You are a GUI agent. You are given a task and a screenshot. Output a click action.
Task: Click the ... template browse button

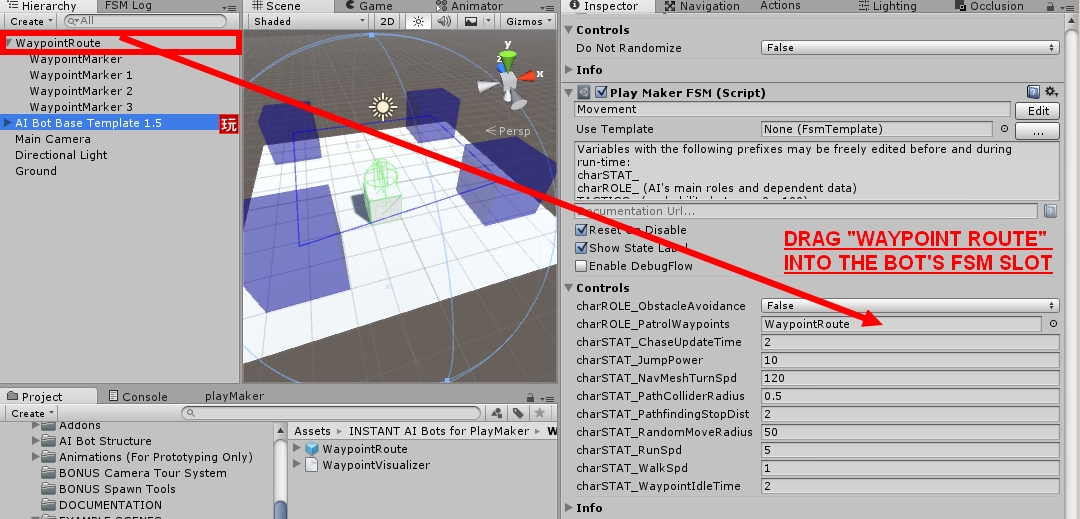tap(1038, 129)
